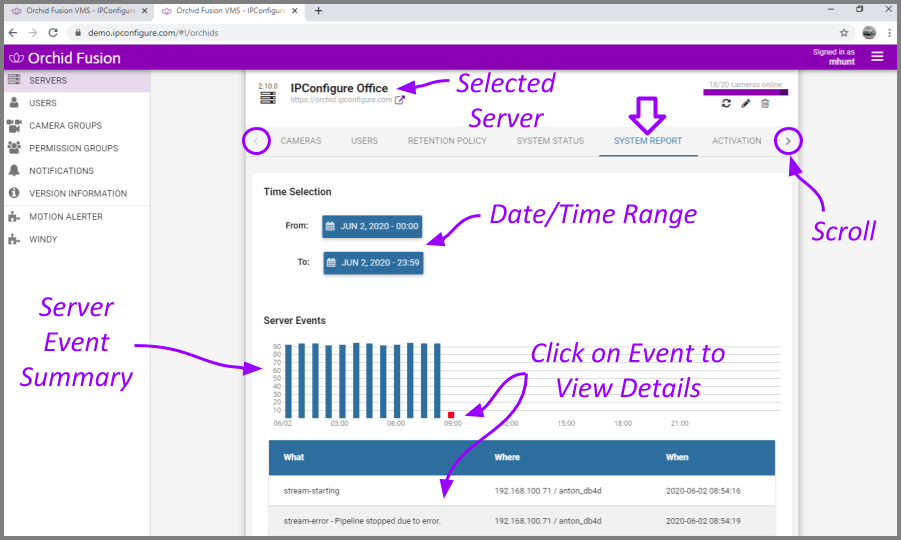The height and width of the screenshot is (540, 901).
Task: Go back in browser
Action: point(13,33)
